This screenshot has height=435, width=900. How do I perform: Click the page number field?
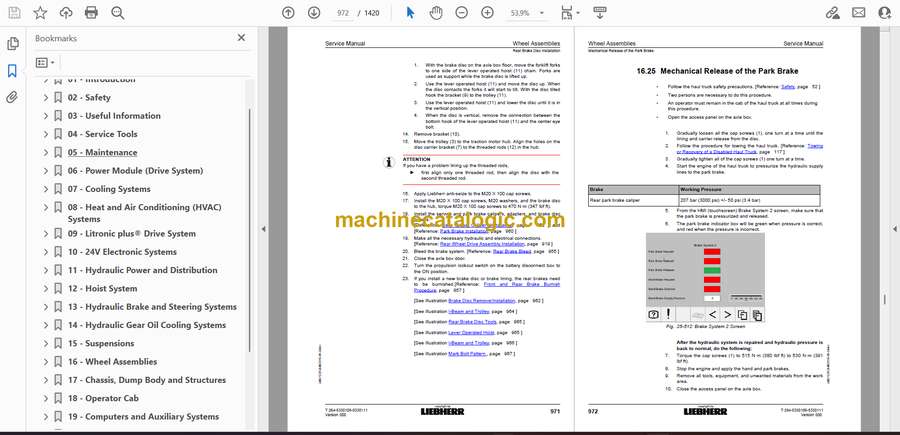pyautogui.click(x=341, y=13)
